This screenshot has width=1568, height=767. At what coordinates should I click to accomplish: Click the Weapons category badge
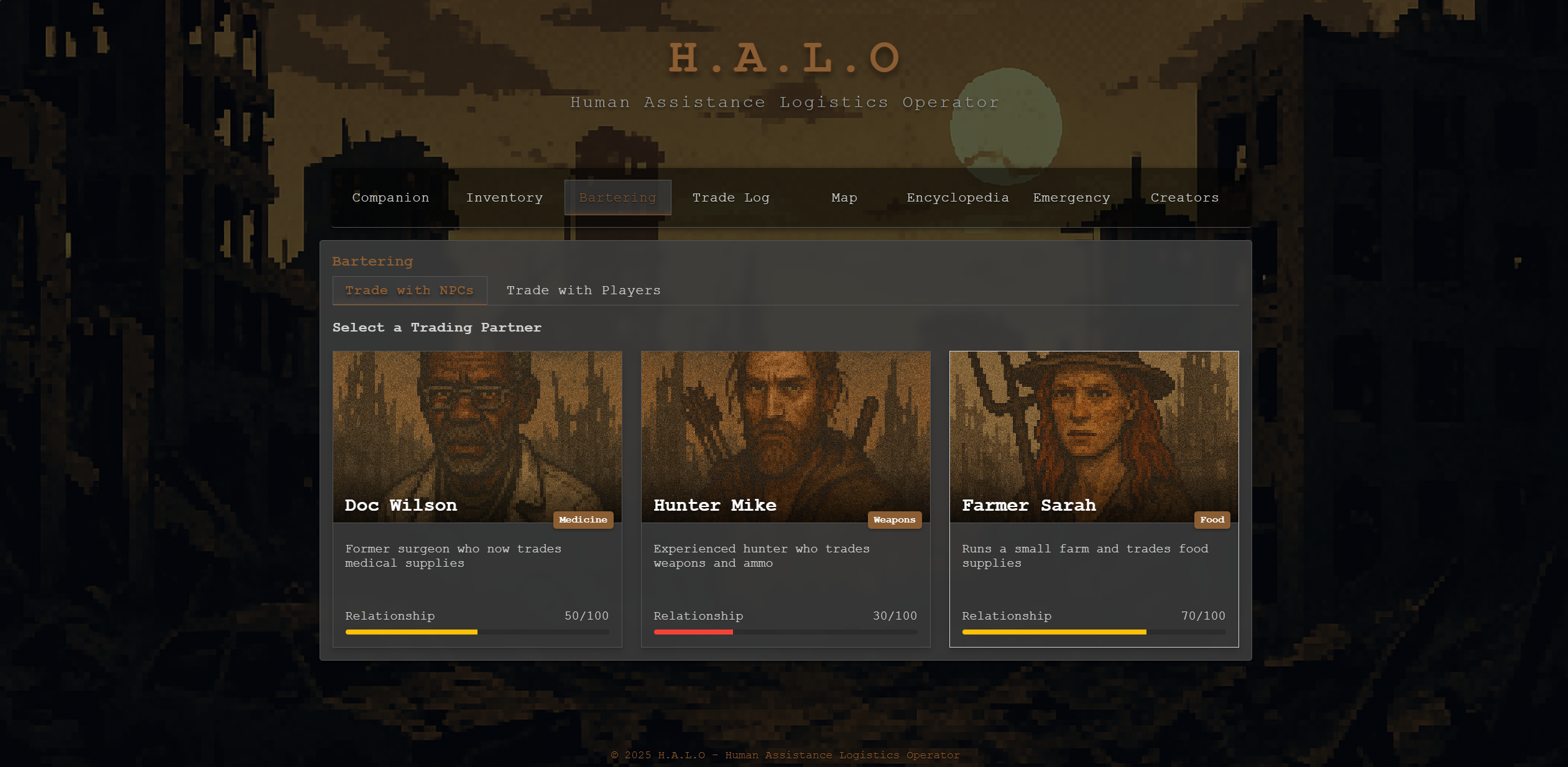(893, 520)
